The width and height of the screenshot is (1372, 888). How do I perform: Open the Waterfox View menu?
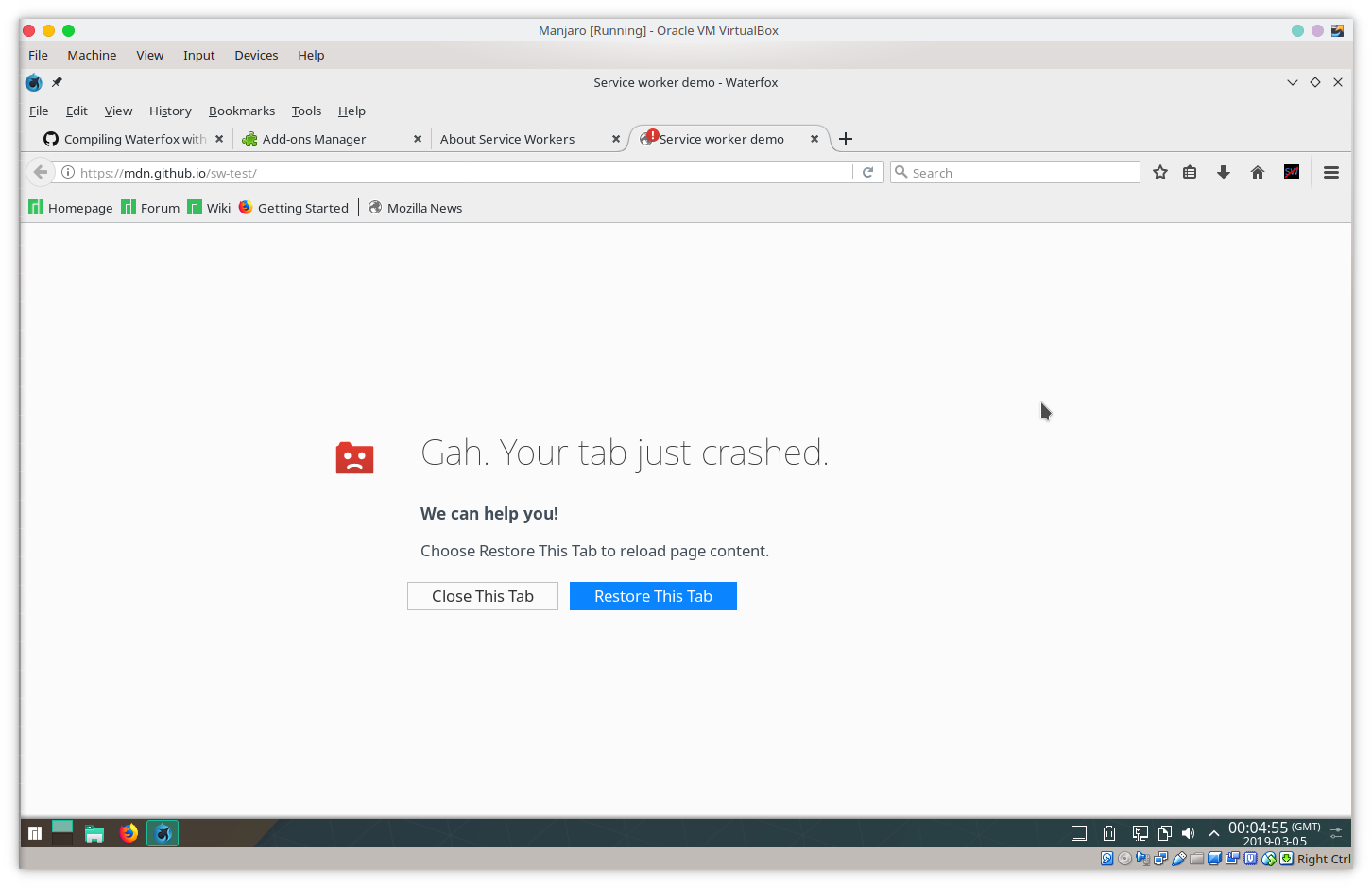click(118, 111)
